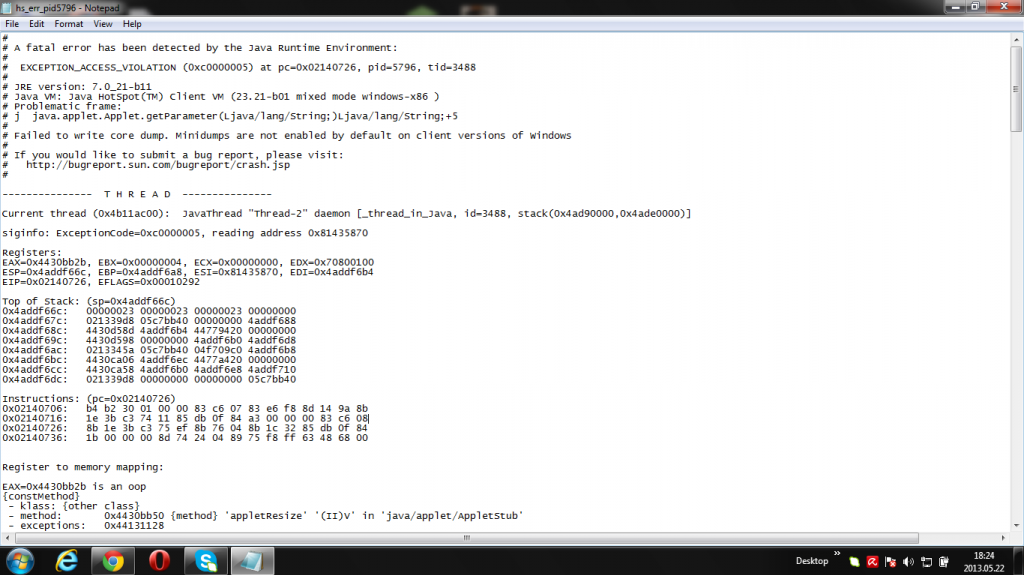Click the horizontal scrollbar left arrow
Screen dimensions: 1024x575
pos(7,538)
